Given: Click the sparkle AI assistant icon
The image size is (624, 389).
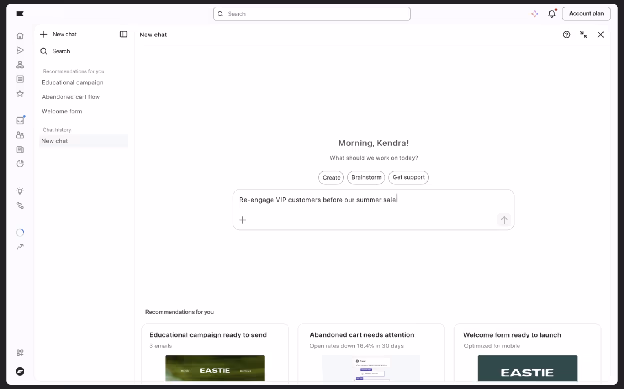Looking at the screenshot, I should (534, 14).
